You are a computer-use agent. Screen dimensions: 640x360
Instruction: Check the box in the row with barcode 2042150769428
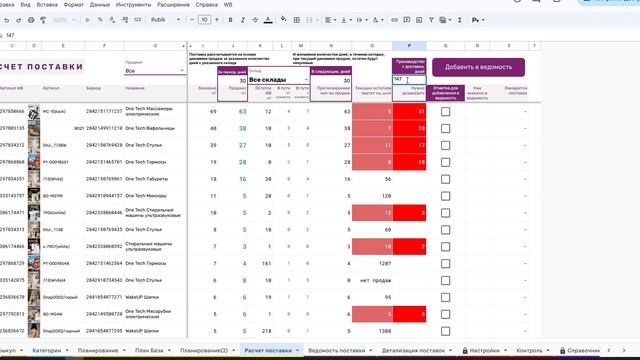445,145
